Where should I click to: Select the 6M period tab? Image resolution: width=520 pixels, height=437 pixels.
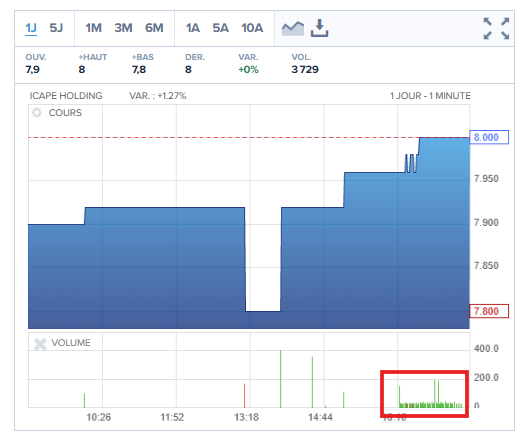point(154,28)
